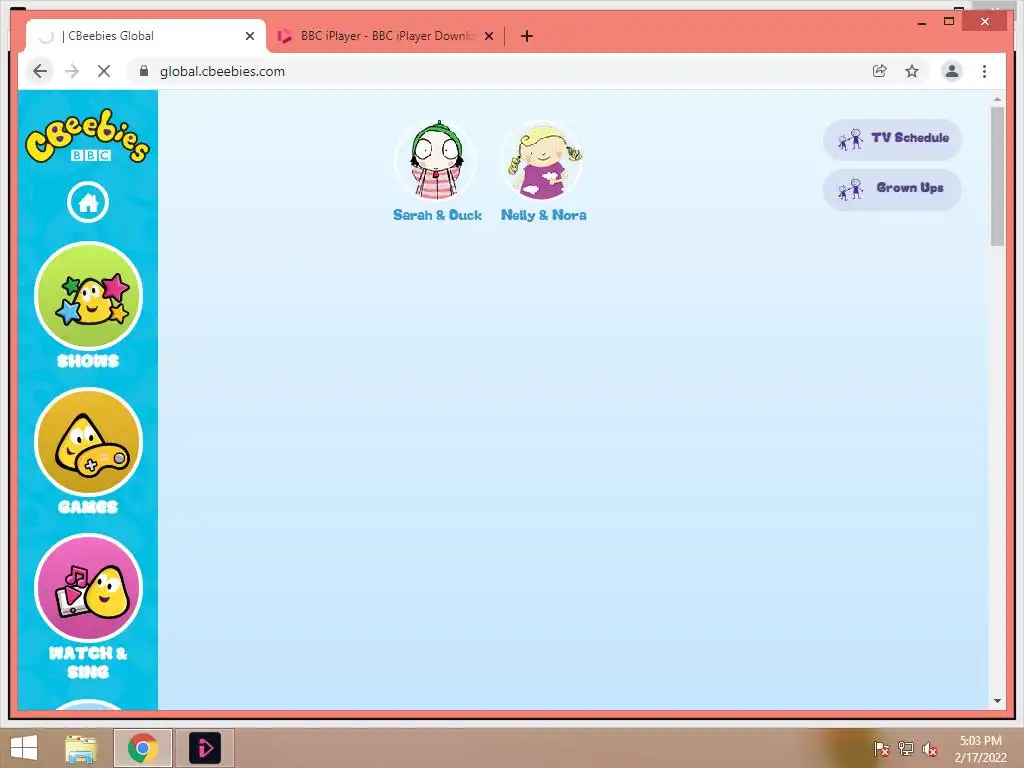1024x768 pixels.
Task: Click the Chrome taskbar icon
Action: [142, 748]
